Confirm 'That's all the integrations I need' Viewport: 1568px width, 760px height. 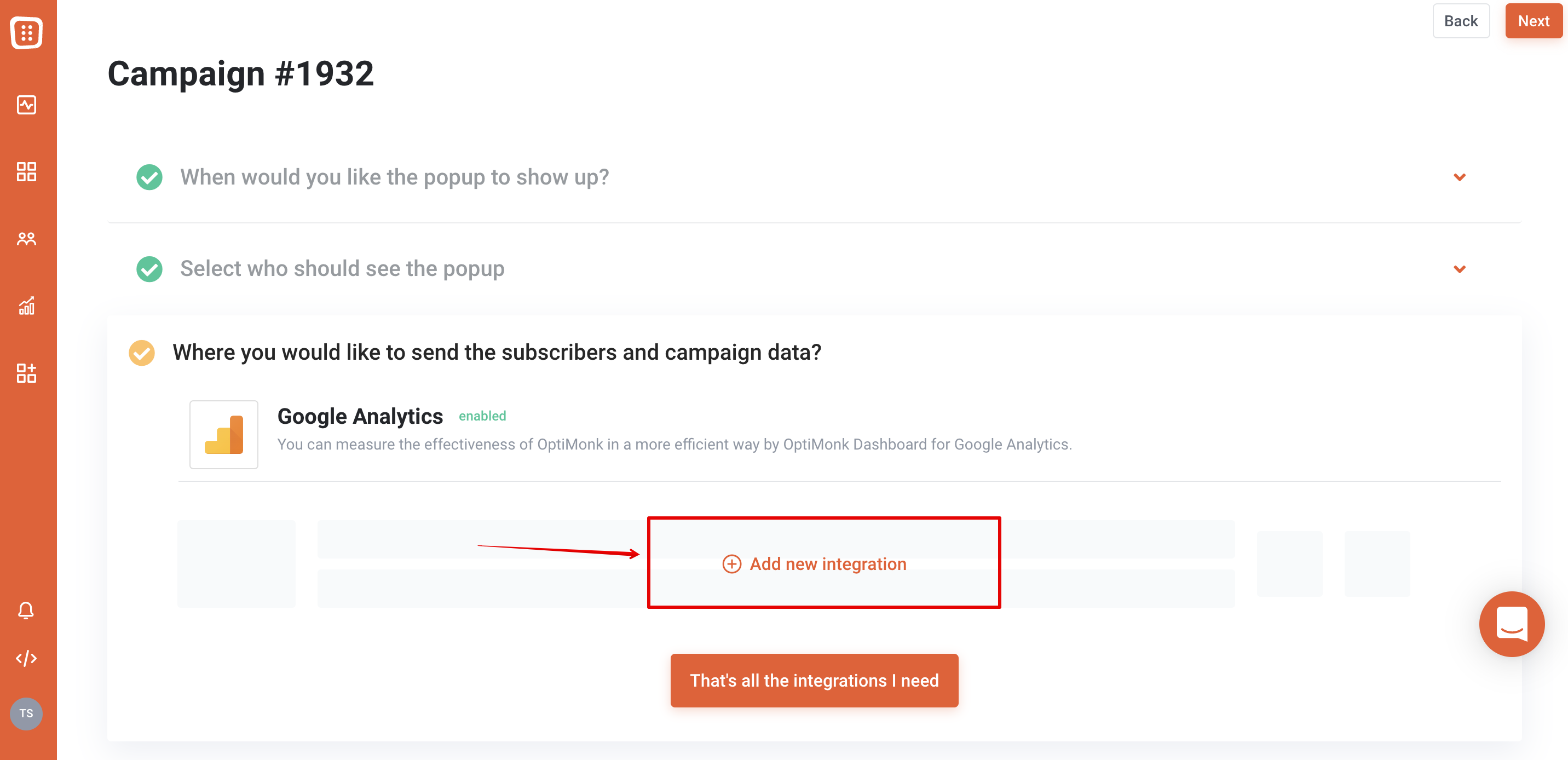(814, 680)
